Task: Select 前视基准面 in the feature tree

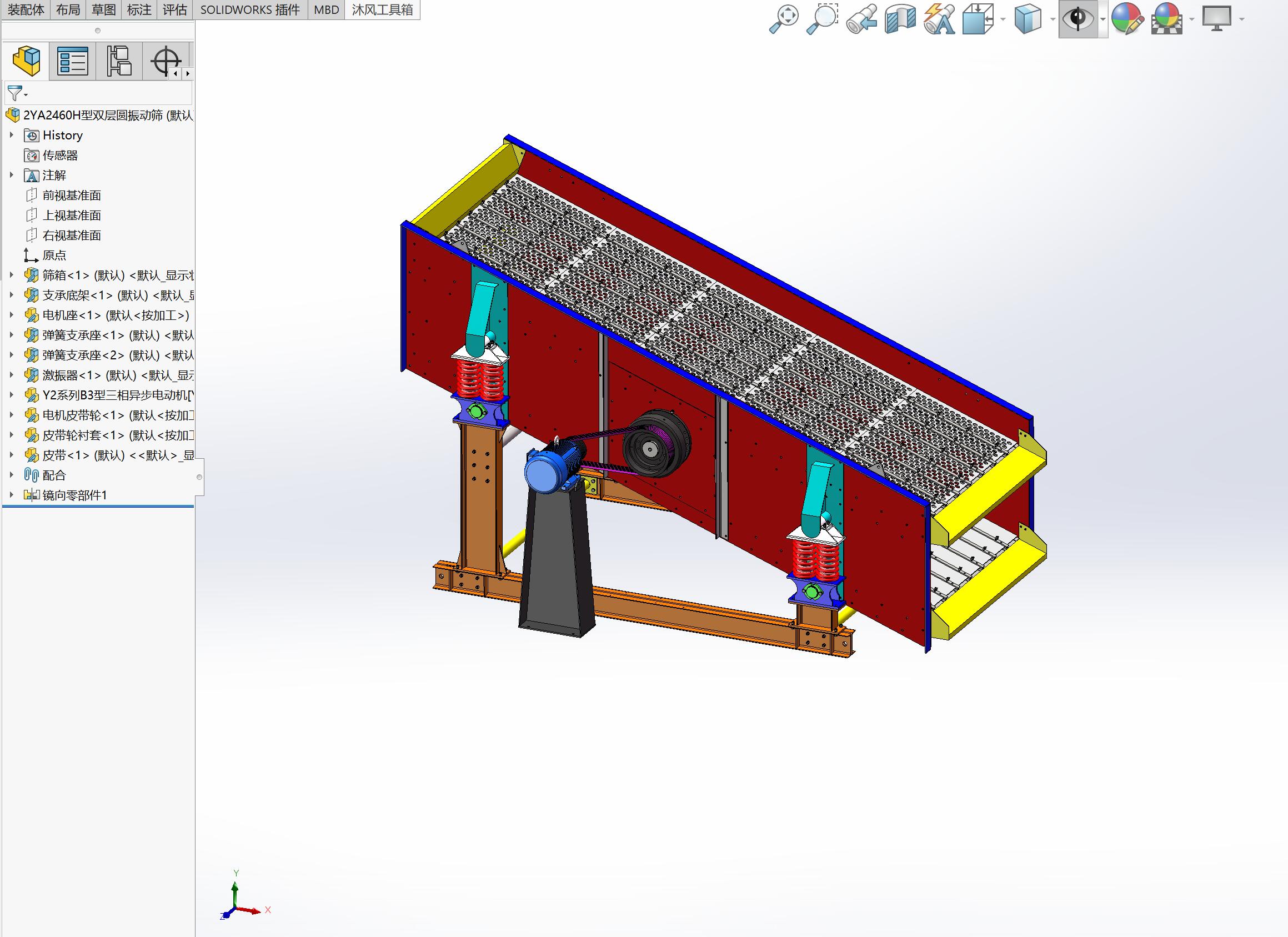Action: pos(72,196)
